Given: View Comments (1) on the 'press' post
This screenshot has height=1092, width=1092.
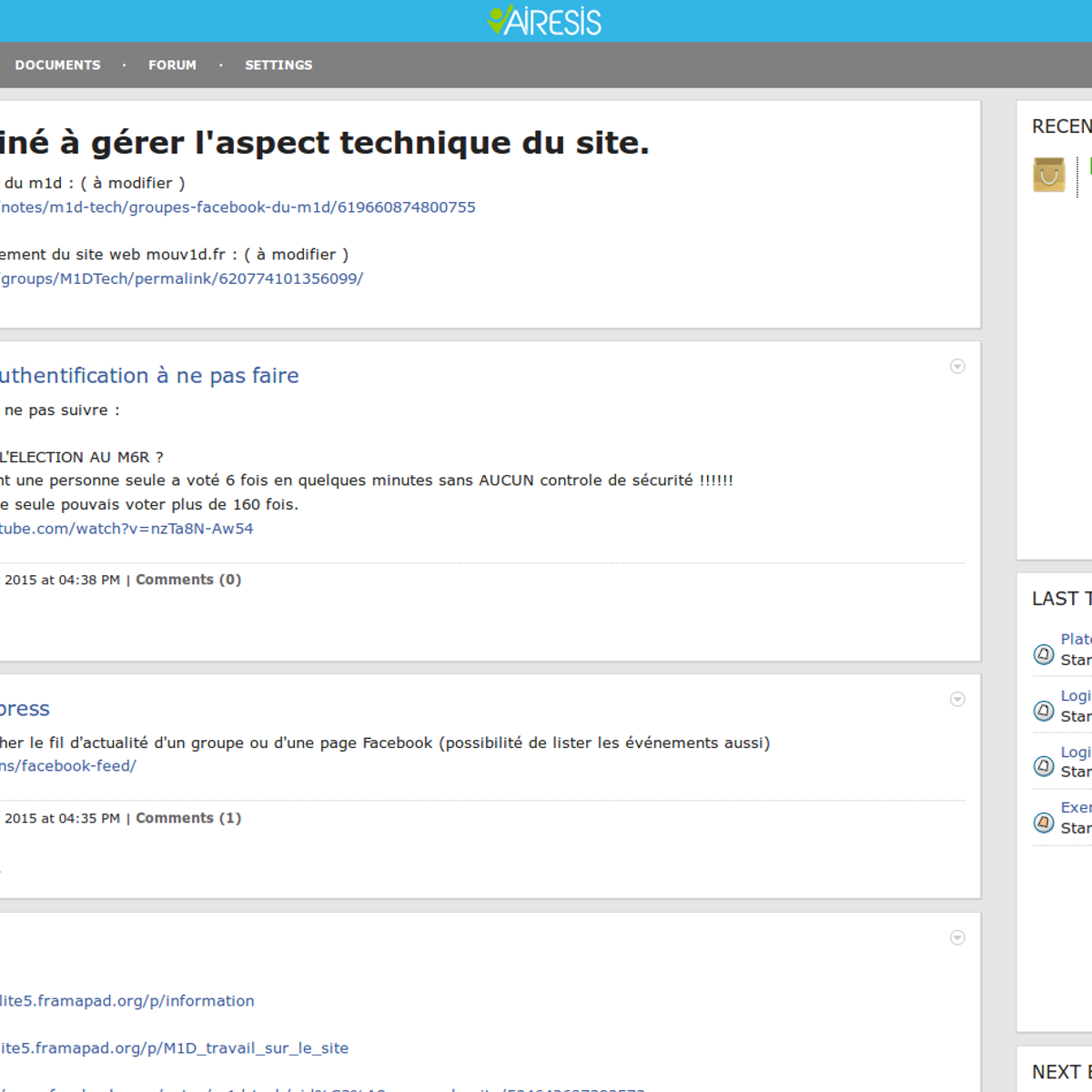Looking at the screenshot, I should 188,818.
